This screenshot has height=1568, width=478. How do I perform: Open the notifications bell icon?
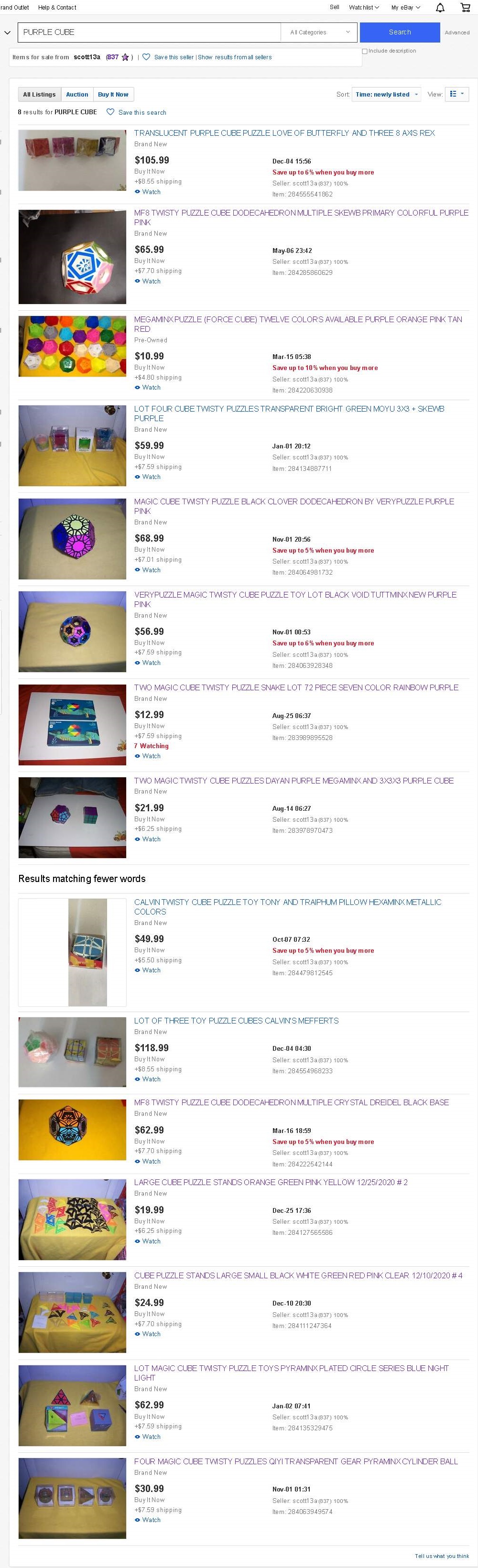coord(440,7)
